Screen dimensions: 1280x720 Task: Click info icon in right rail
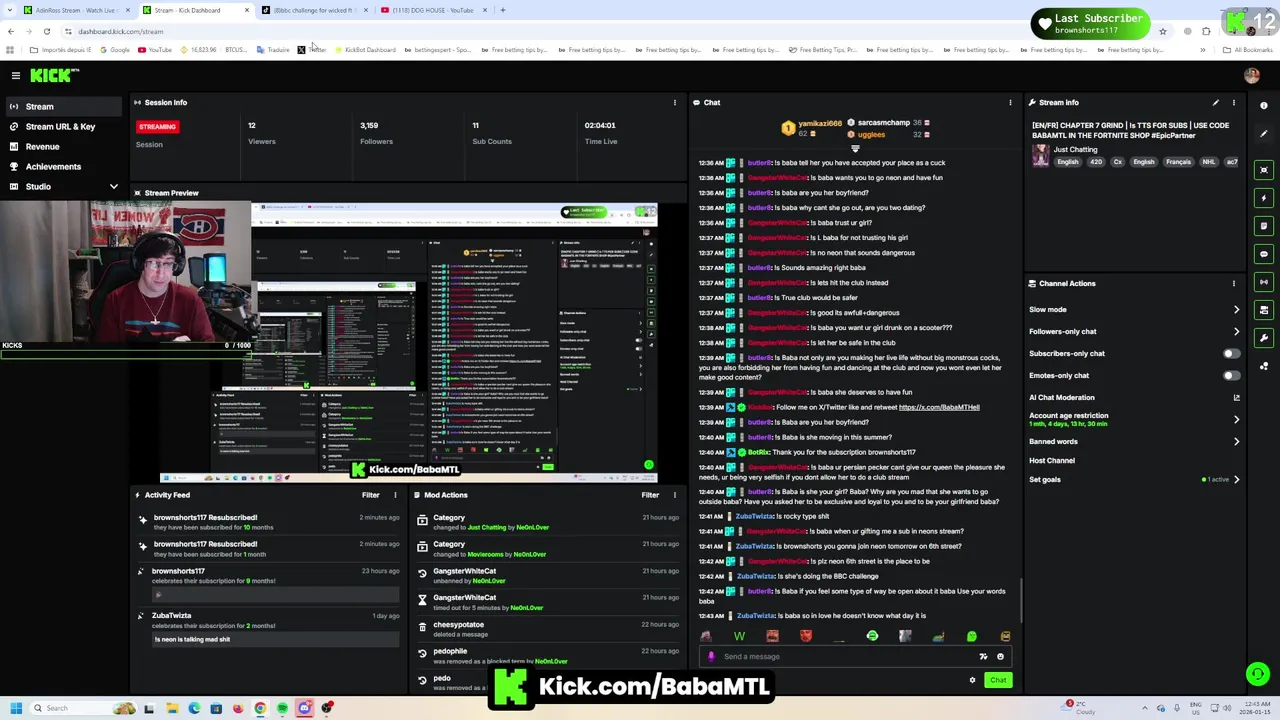click(1264, 105)
